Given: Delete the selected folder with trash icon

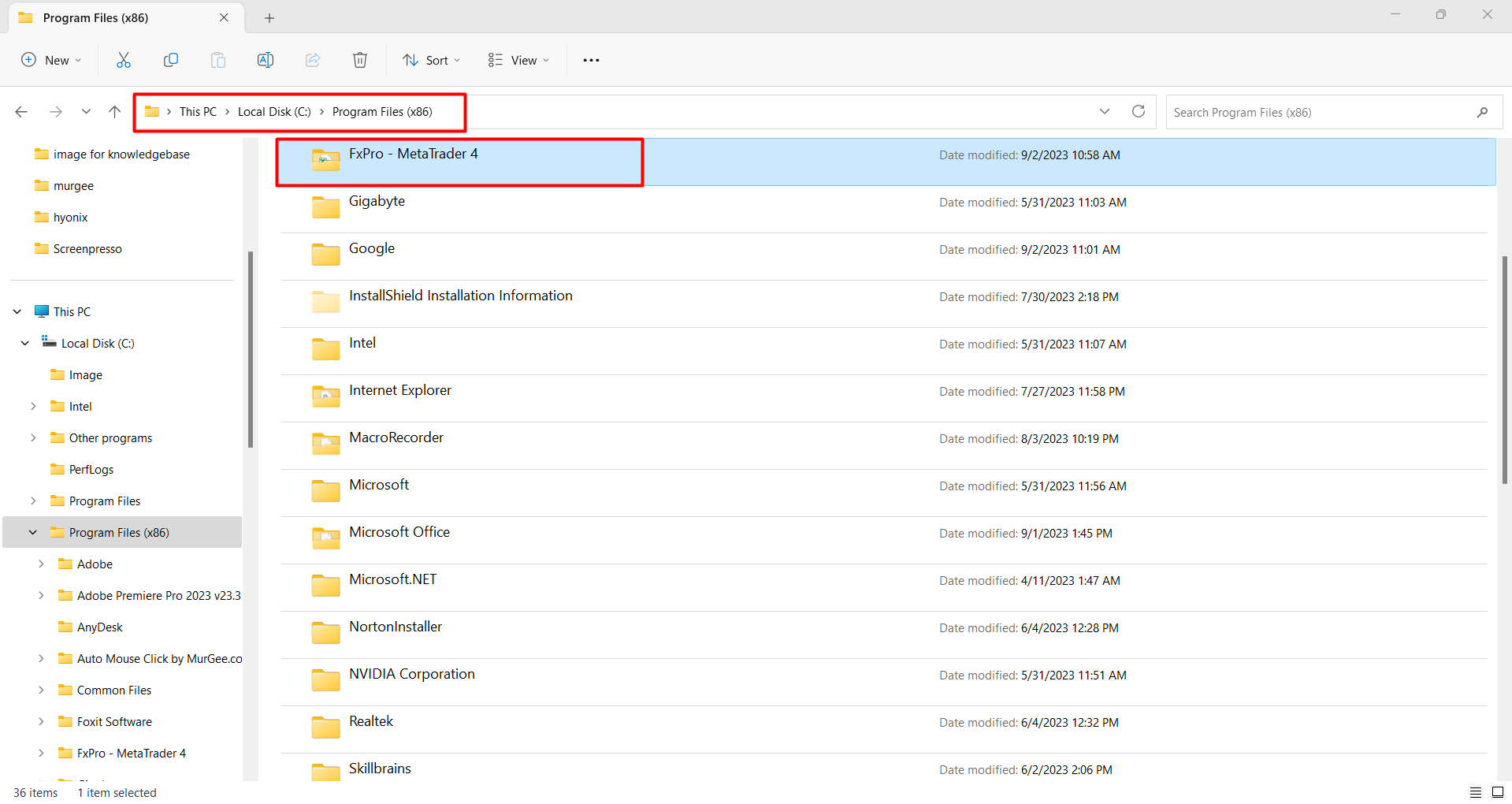Looking at the screenshot, I should pos(359,59).
